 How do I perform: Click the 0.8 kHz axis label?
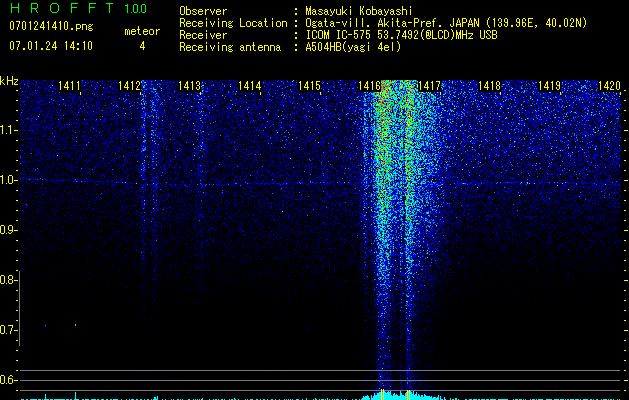pos(8,280)
